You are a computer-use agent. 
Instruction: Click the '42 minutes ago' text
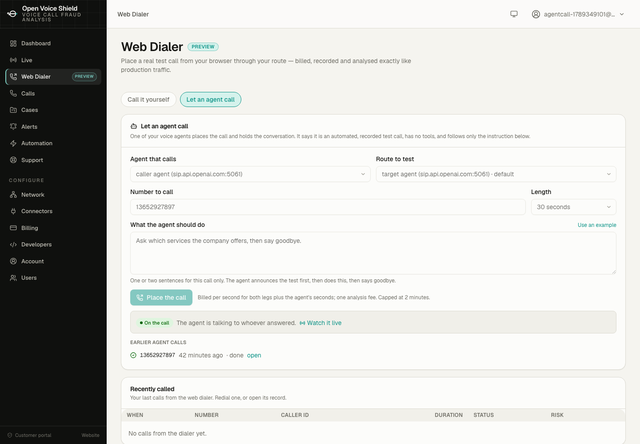201,355
